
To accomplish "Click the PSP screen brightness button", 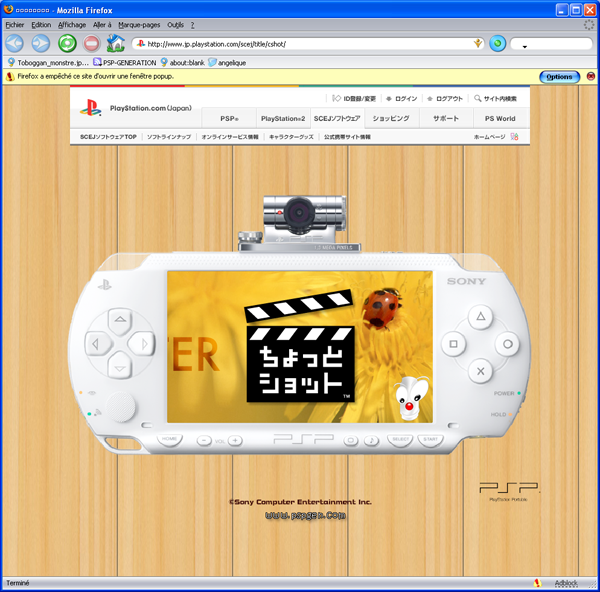I will (351, 440).
